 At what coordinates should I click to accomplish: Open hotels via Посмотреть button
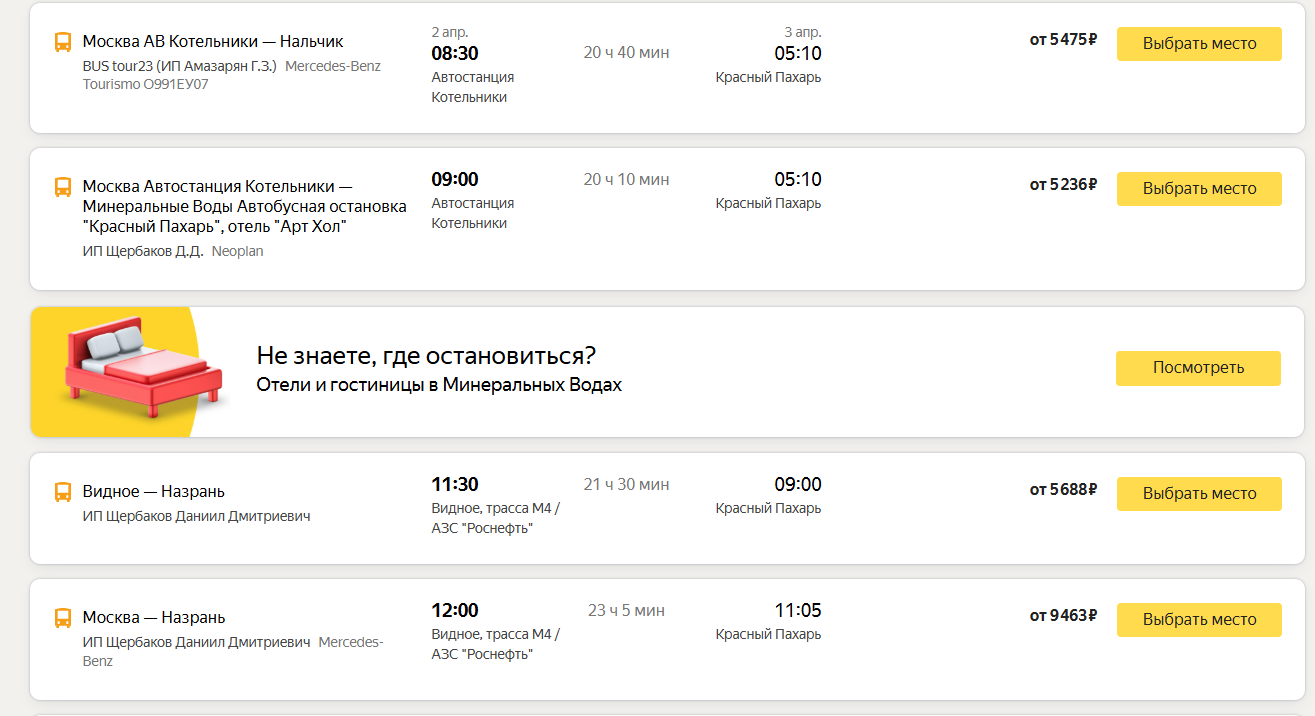click(x=1198, y=368)
